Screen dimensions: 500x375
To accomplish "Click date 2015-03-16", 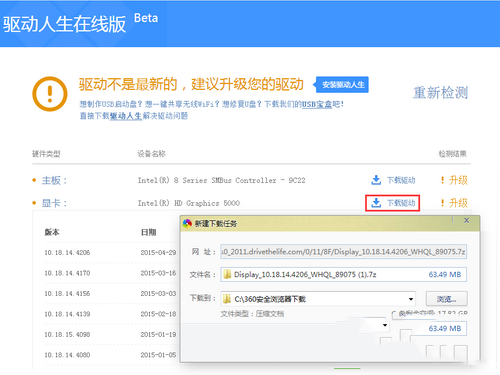I will 158,273.
